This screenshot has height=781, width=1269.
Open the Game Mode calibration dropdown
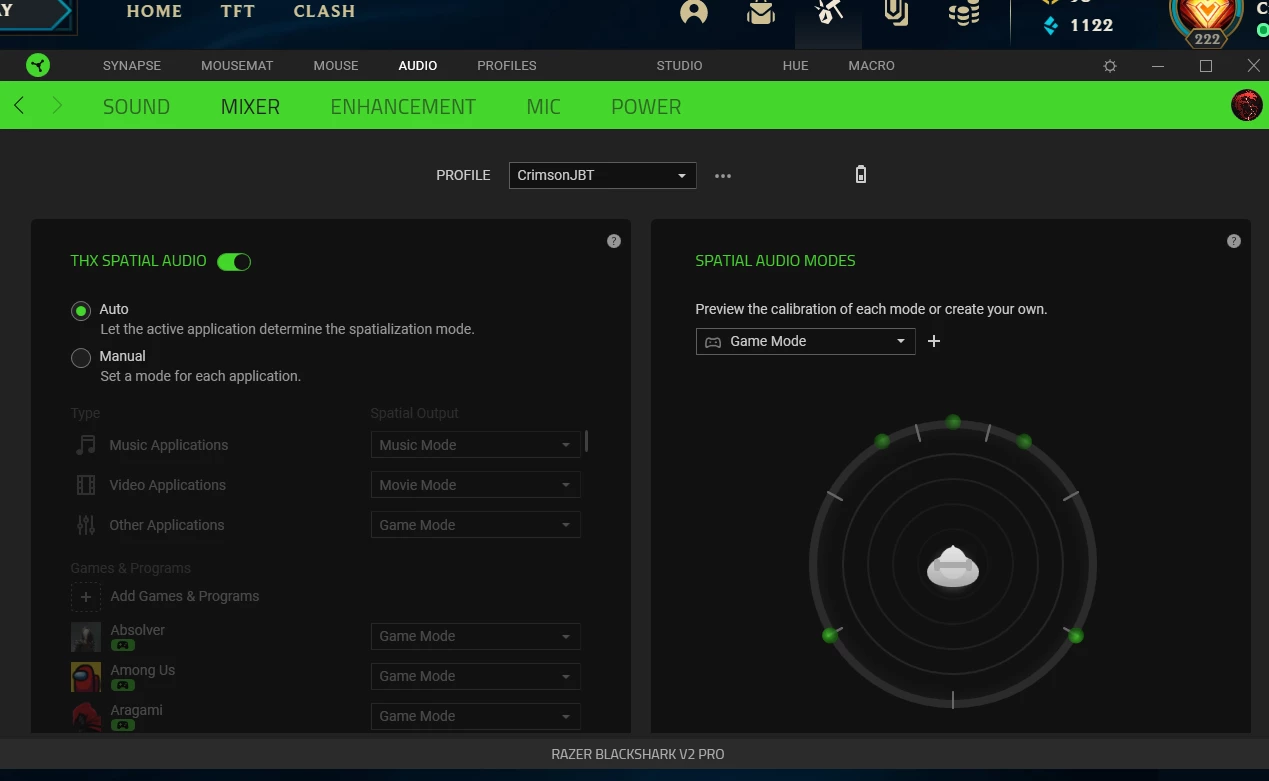[x=805, y=341]
